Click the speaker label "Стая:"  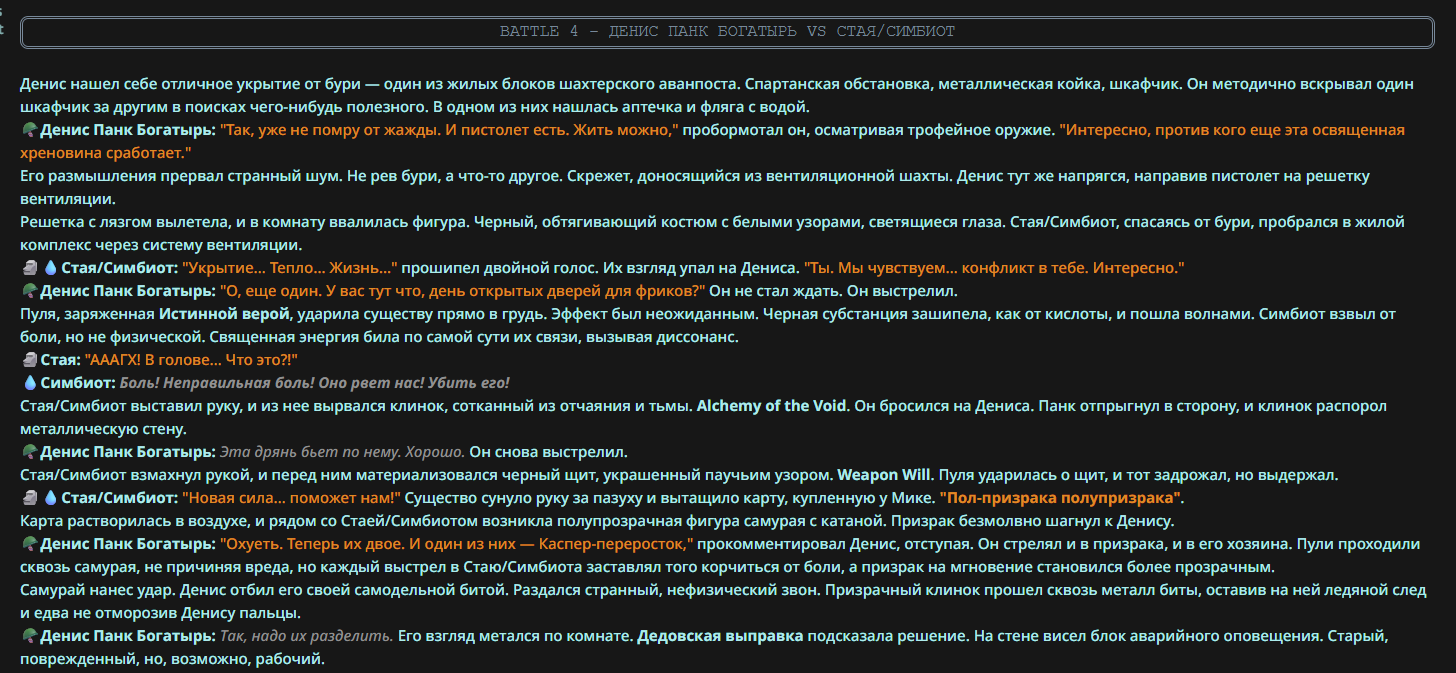(60, 360)
